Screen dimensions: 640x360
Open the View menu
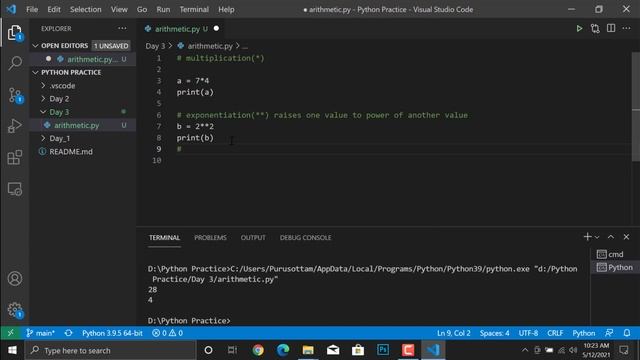pos(119,9)
